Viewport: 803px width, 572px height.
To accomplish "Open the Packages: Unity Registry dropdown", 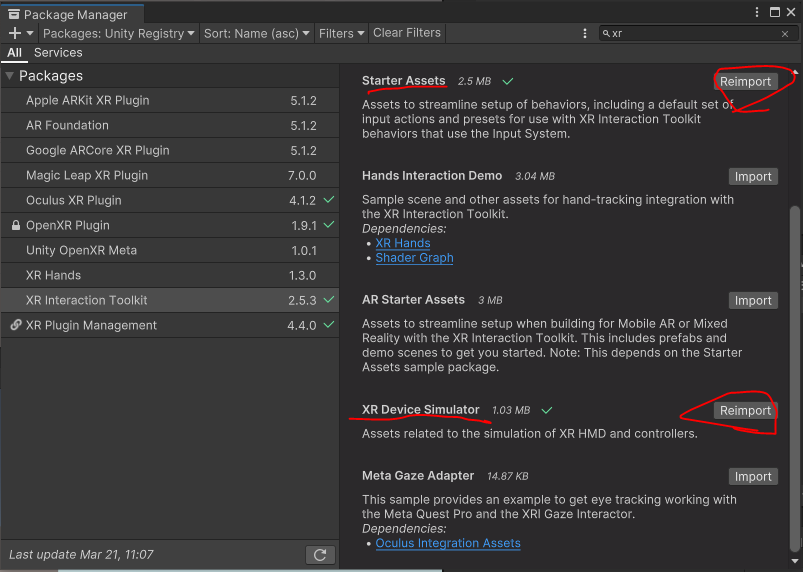I will [119, 33].
